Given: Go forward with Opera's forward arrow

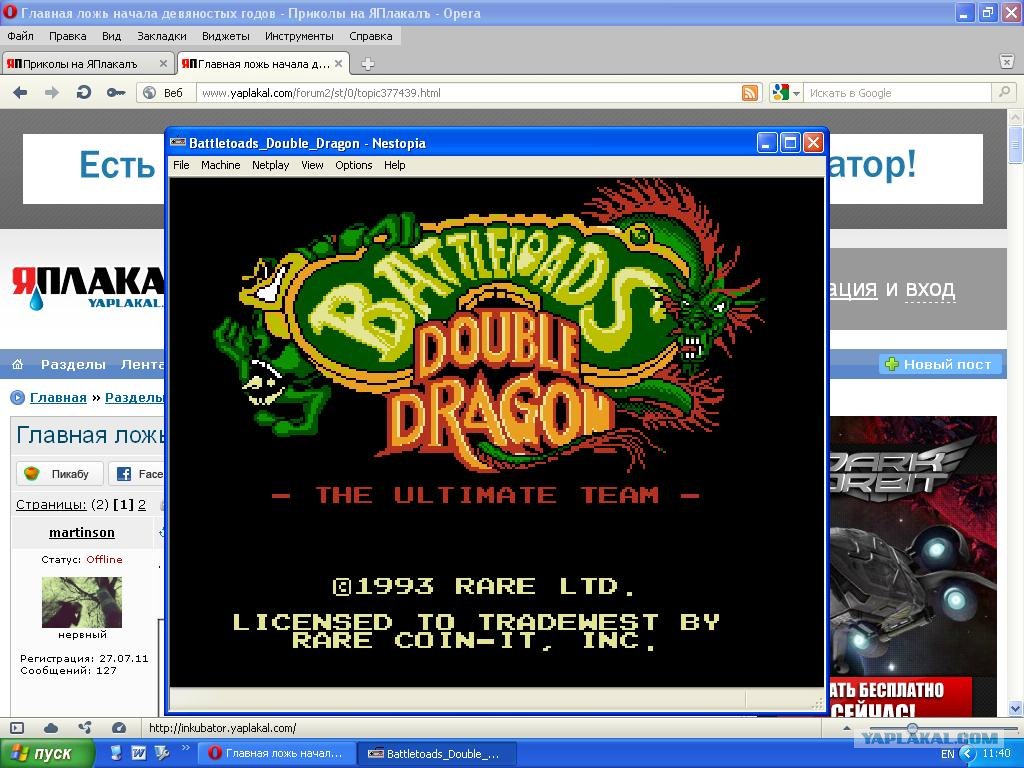Looking at the screenshot, I should click(52, 93).
